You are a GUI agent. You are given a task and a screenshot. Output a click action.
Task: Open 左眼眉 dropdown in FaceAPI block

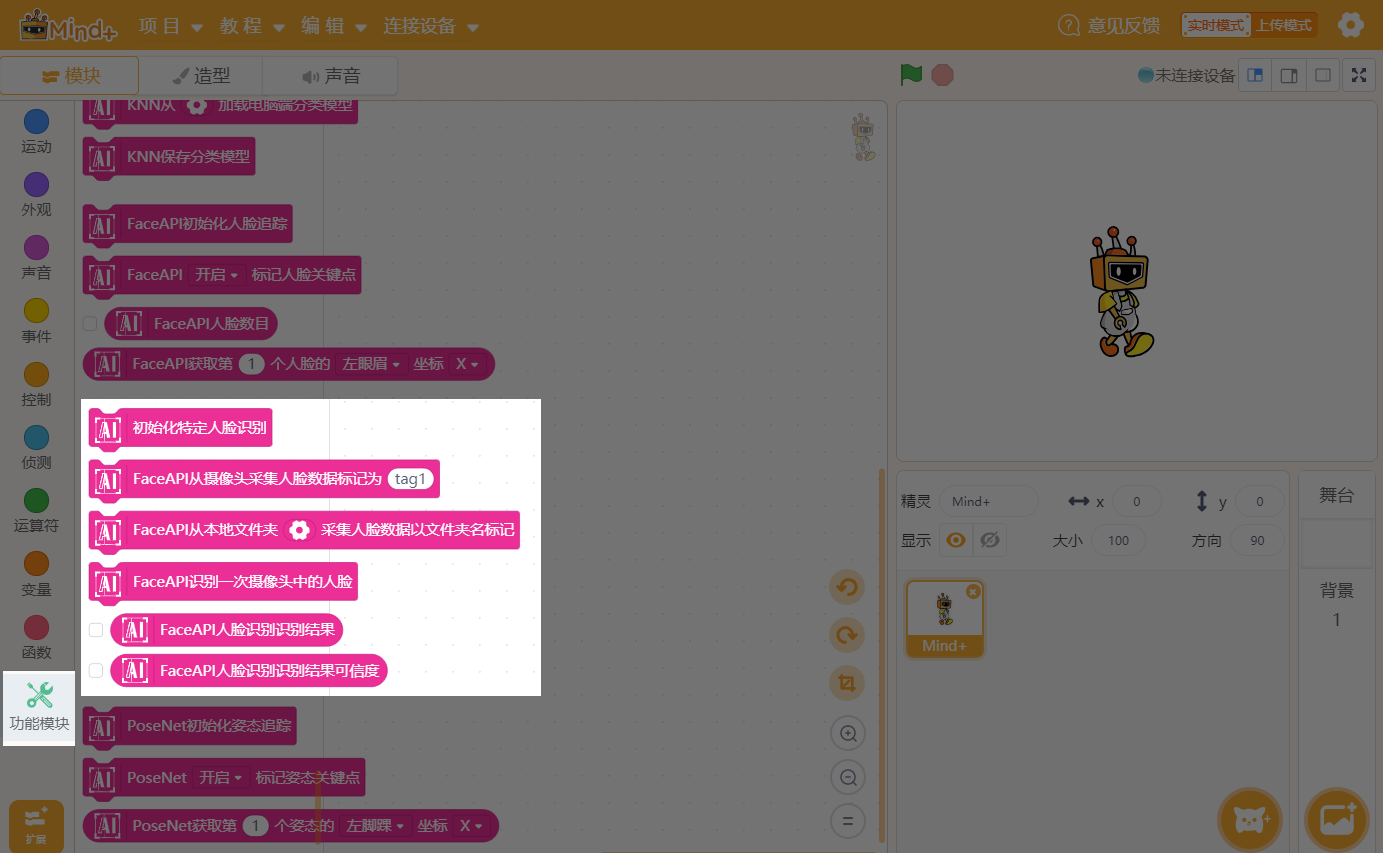(x=371, y=364)
